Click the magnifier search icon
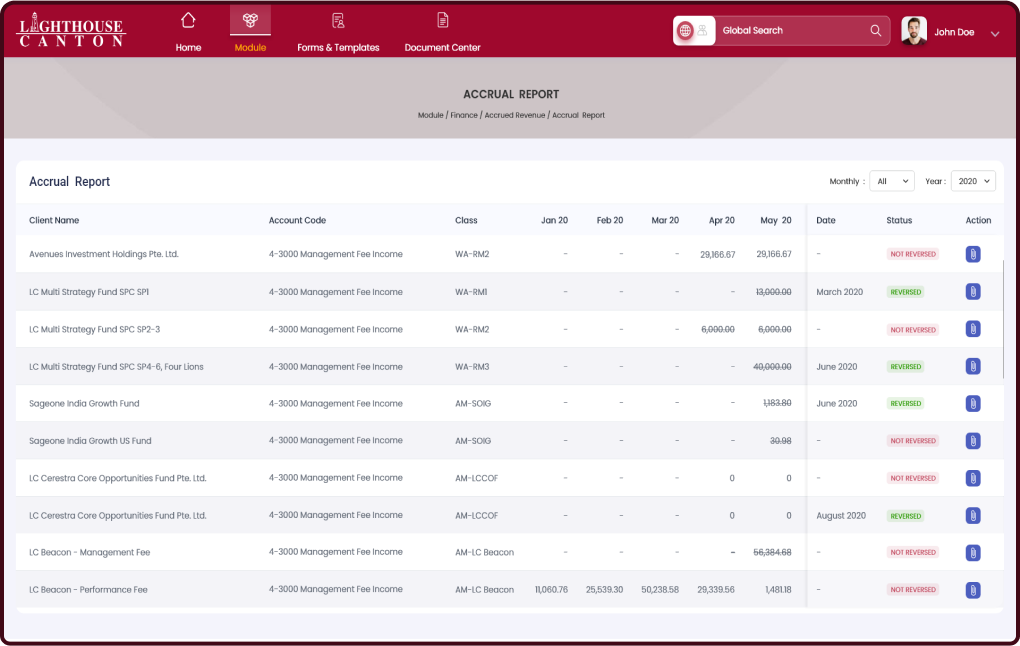 [876, 31]
